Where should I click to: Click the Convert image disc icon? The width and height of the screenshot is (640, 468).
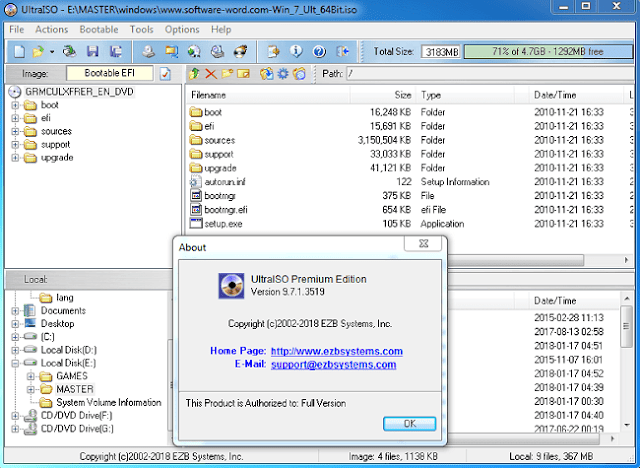pos(194,51)
